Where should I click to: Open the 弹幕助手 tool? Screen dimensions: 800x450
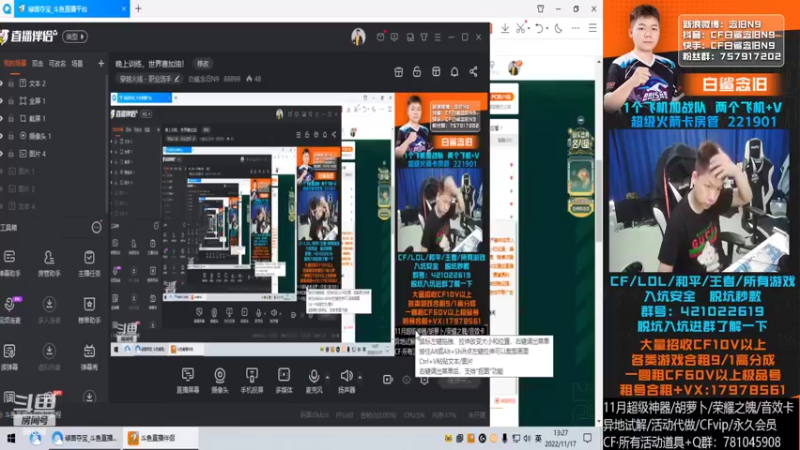point(9,263)
